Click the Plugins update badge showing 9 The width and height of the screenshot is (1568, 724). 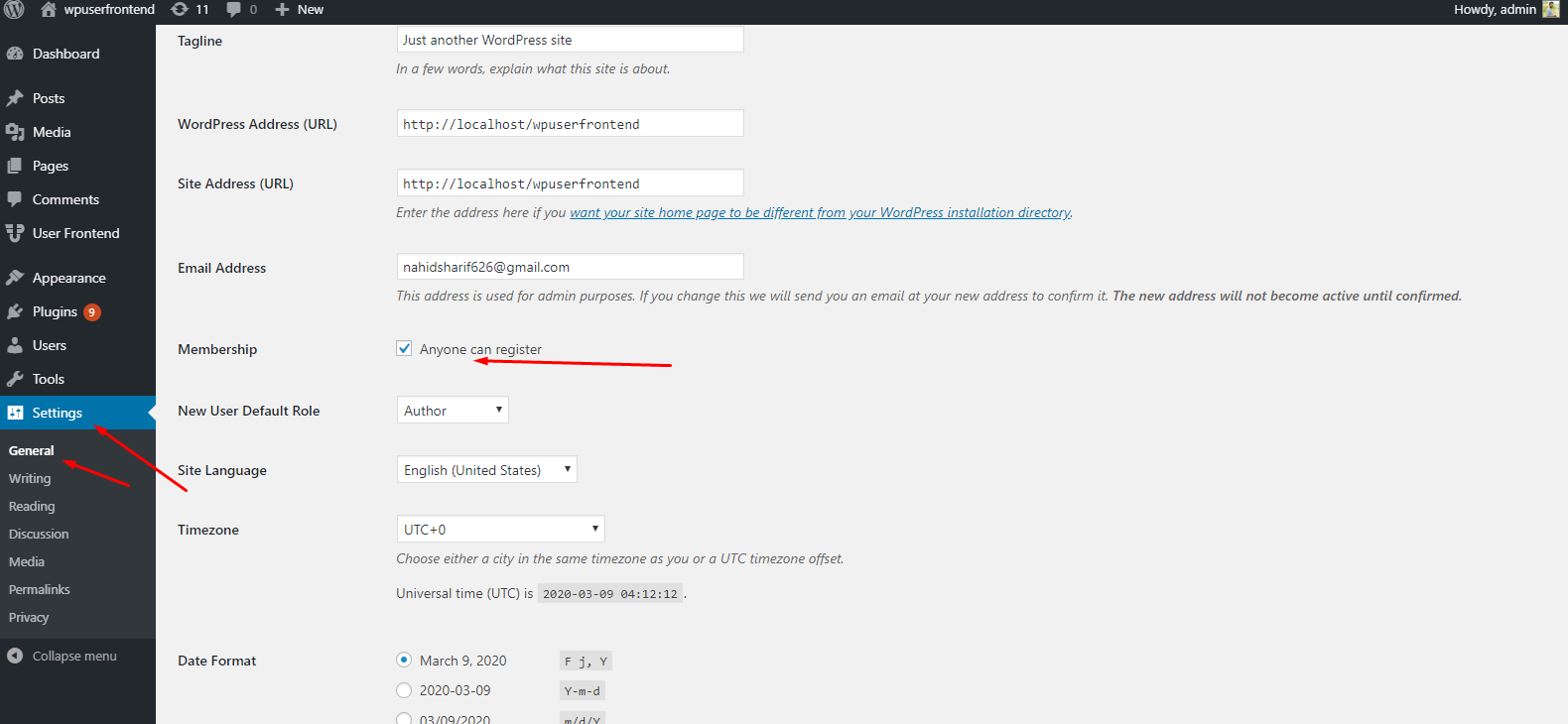point(91,312)
